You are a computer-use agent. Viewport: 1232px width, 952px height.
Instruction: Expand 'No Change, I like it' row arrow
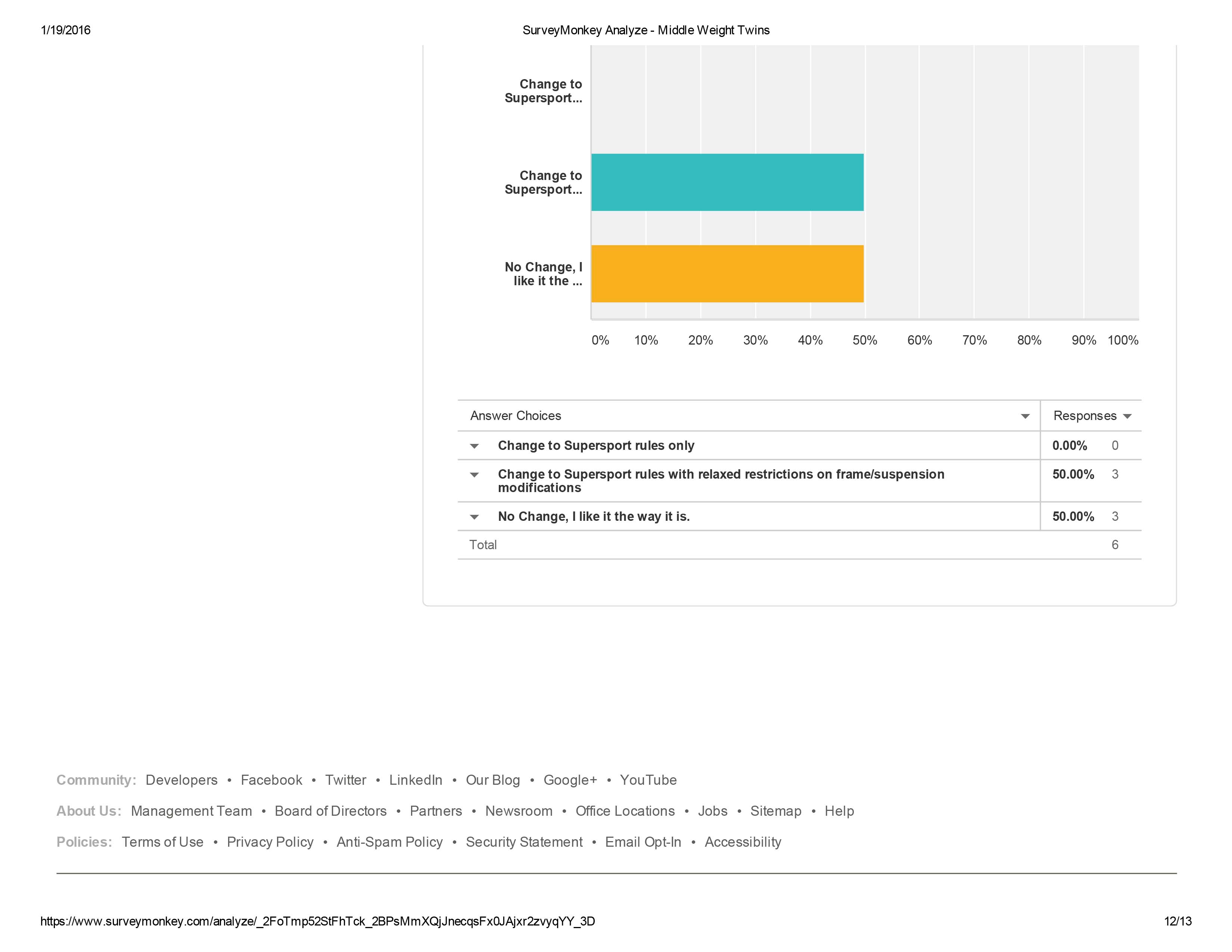475,517
